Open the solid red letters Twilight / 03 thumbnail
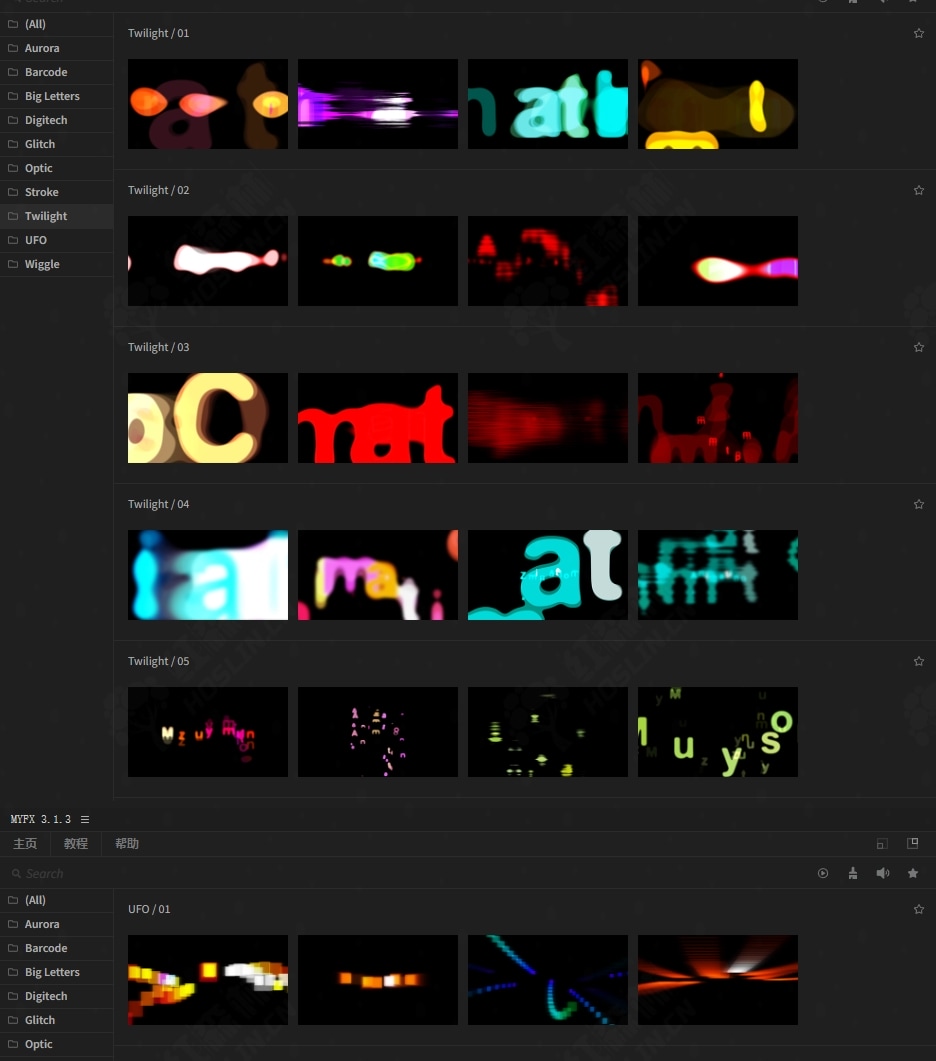Image resolution: width=936 pixels, height=1061 pixels. pyautogui.click(x=378, y=417)
